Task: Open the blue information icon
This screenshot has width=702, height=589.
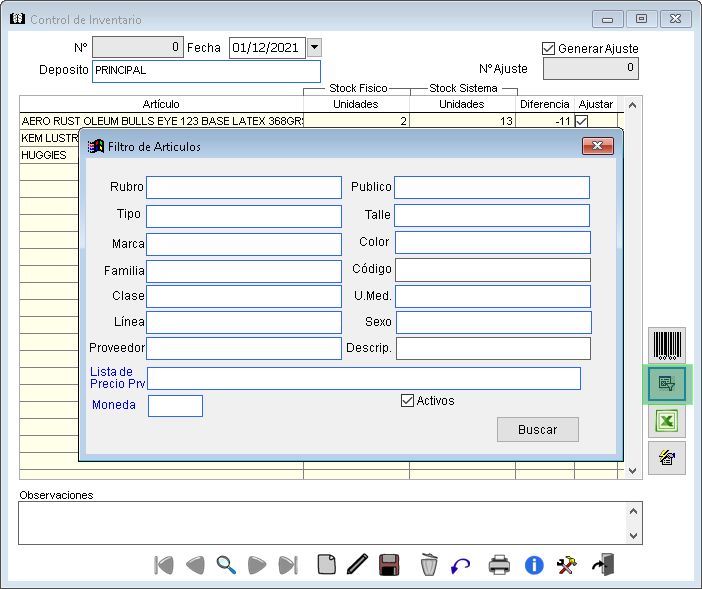Action: (x=534, y=565)
